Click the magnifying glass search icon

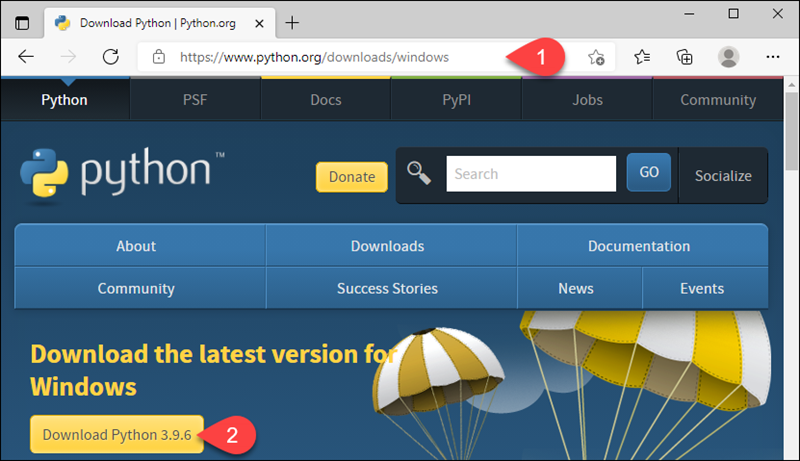click(x=419, y=173)
